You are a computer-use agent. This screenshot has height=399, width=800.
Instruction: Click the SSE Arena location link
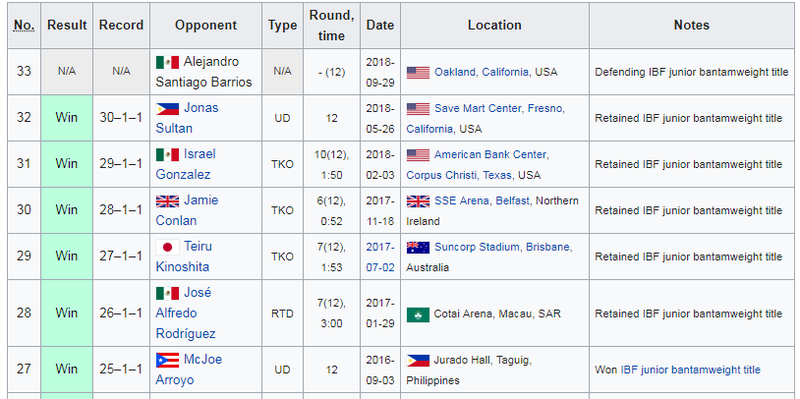coord(462,201)
